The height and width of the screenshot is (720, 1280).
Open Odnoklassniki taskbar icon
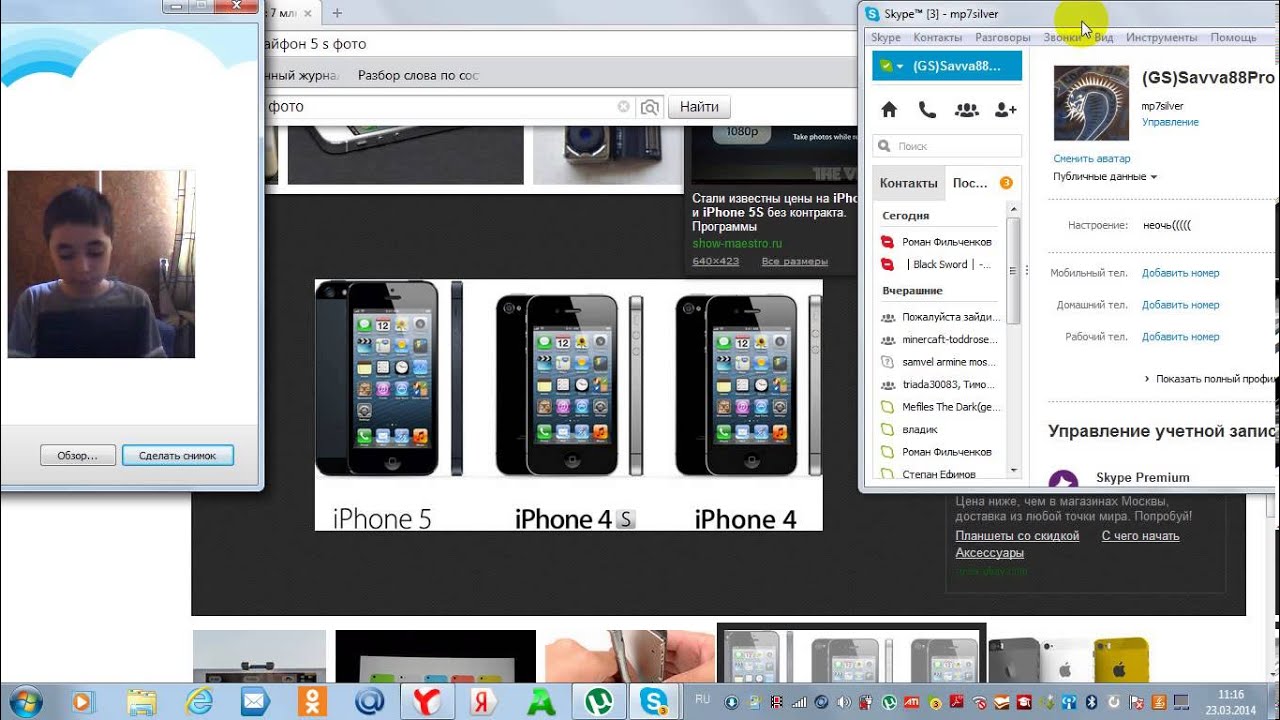pyautogui.click(x=312, y=702)
